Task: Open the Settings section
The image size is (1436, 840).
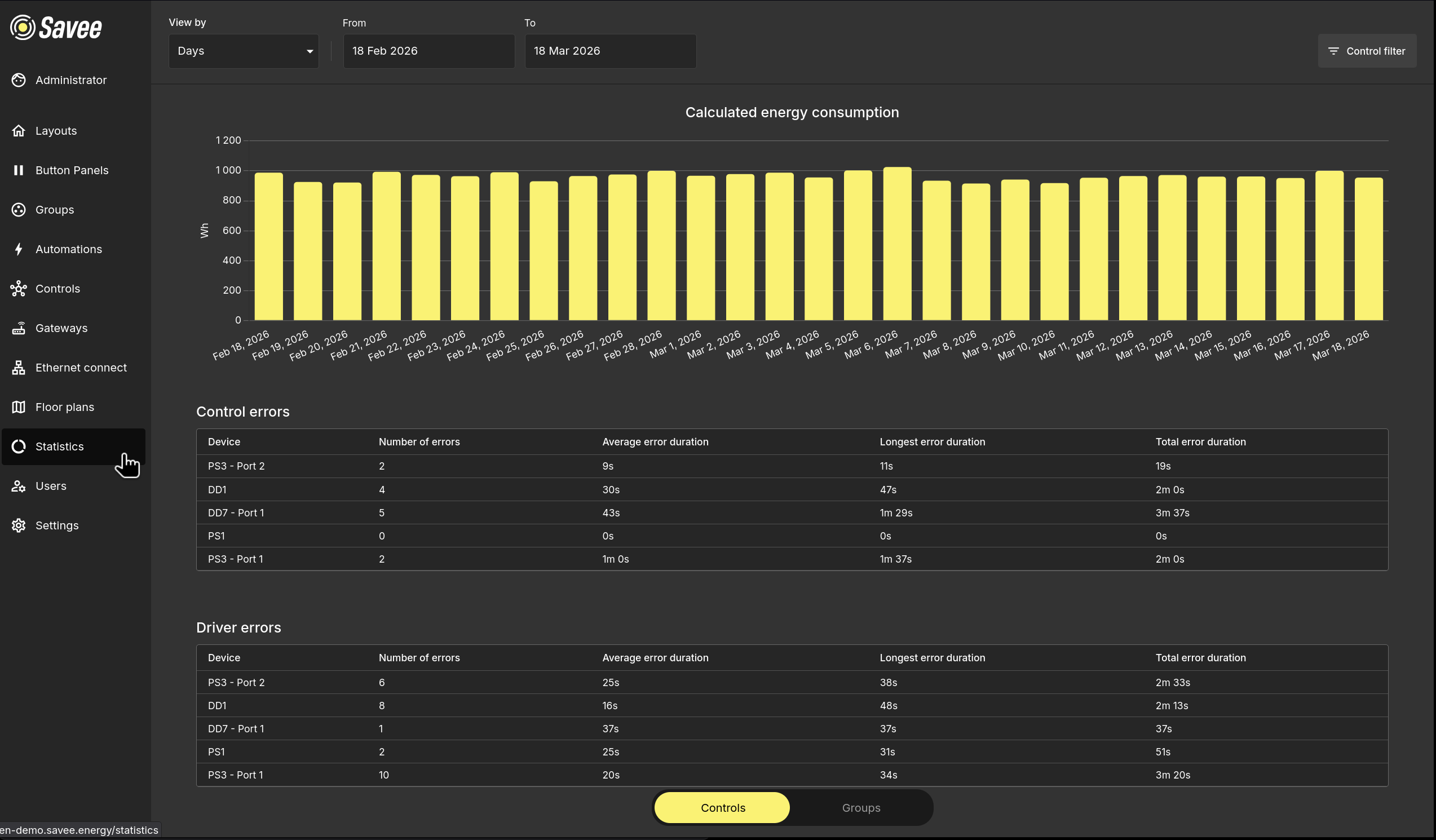Action: click(57, 525)
